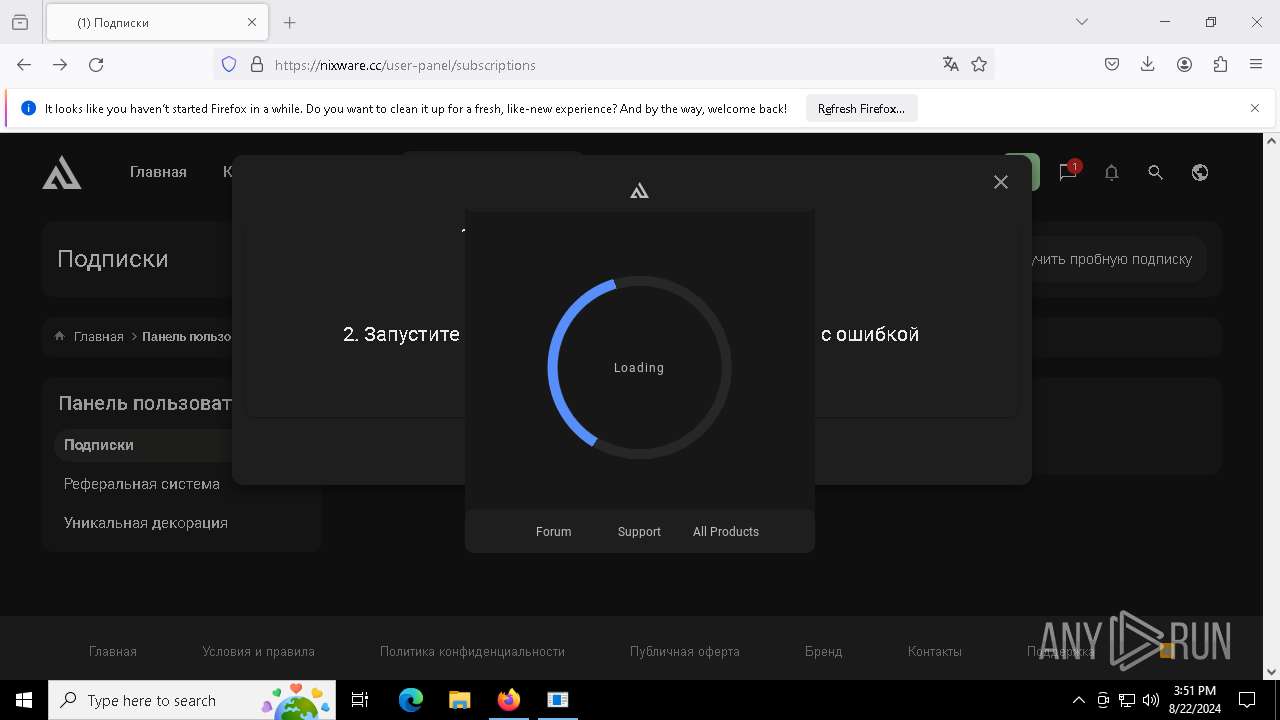This screenshot has width=1280, height=720.
Task: Close the Подписки browser tab
Action: [x=252, y=22]
